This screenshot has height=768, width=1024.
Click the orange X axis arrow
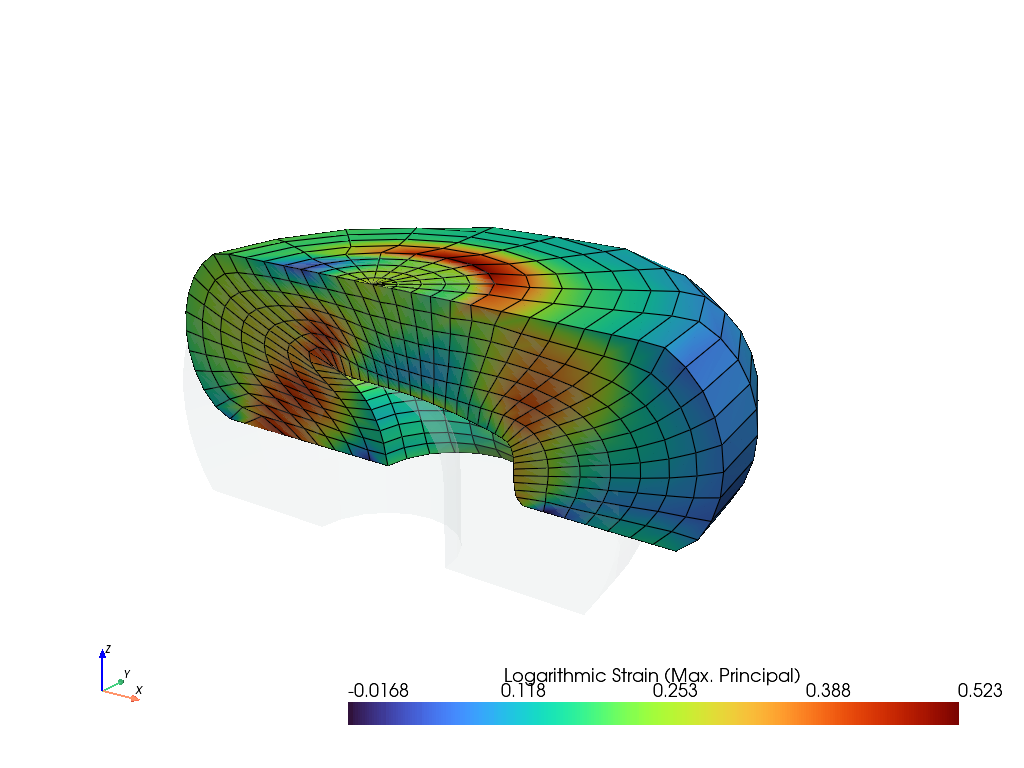pyautogui.click(x=121, y=696)
